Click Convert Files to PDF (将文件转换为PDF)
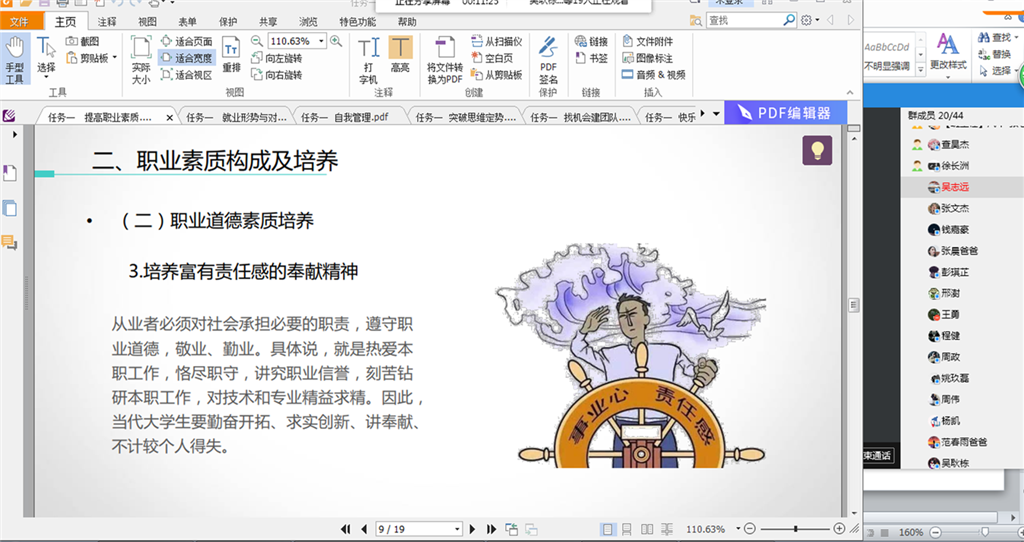This screenshot has width=1024, height=542. [x=445, y=60]
